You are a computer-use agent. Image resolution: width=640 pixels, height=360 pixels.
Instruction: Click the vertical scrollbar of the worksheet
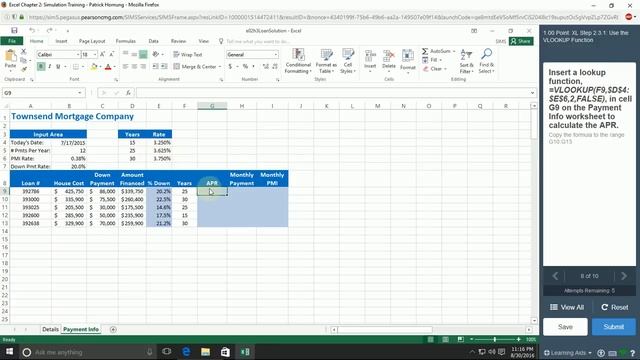coord(534,124)
